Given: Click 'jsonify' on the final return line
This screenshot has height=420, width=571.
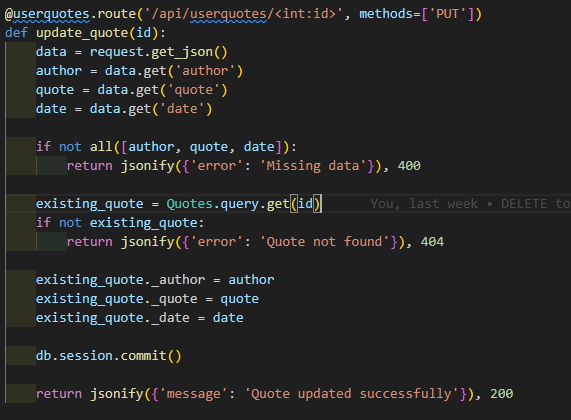Looking at the screenshot, I should click(x=117, y=394).
